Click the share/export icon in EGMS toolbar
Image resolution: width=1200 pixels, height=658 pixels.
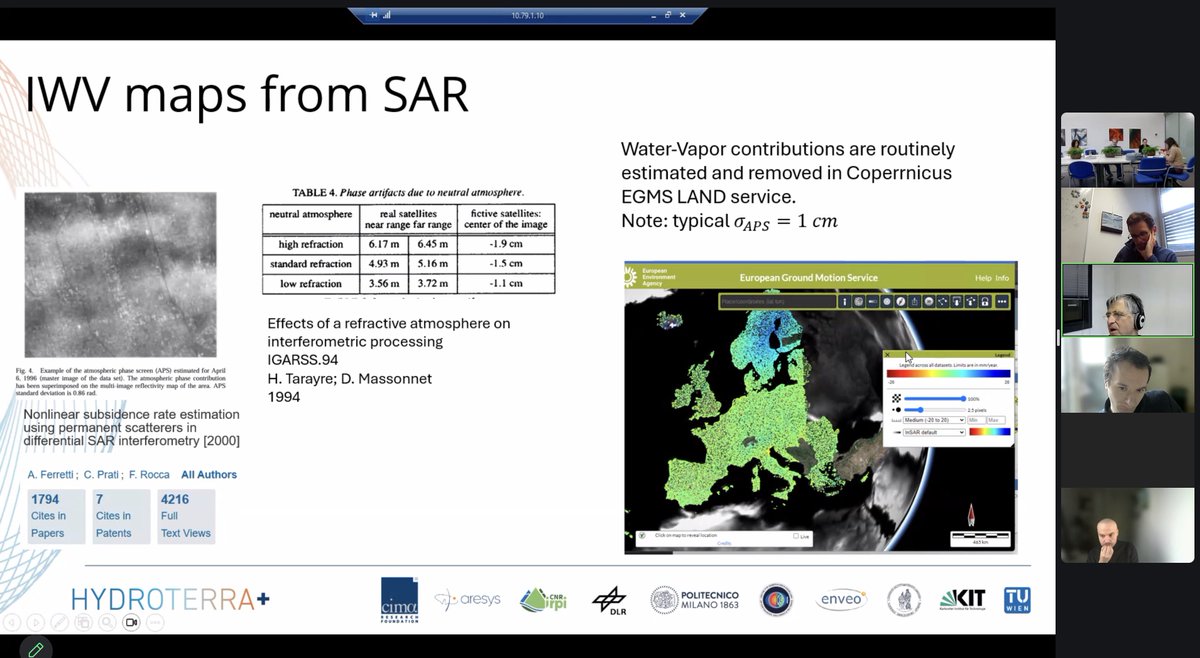point(914,301)
